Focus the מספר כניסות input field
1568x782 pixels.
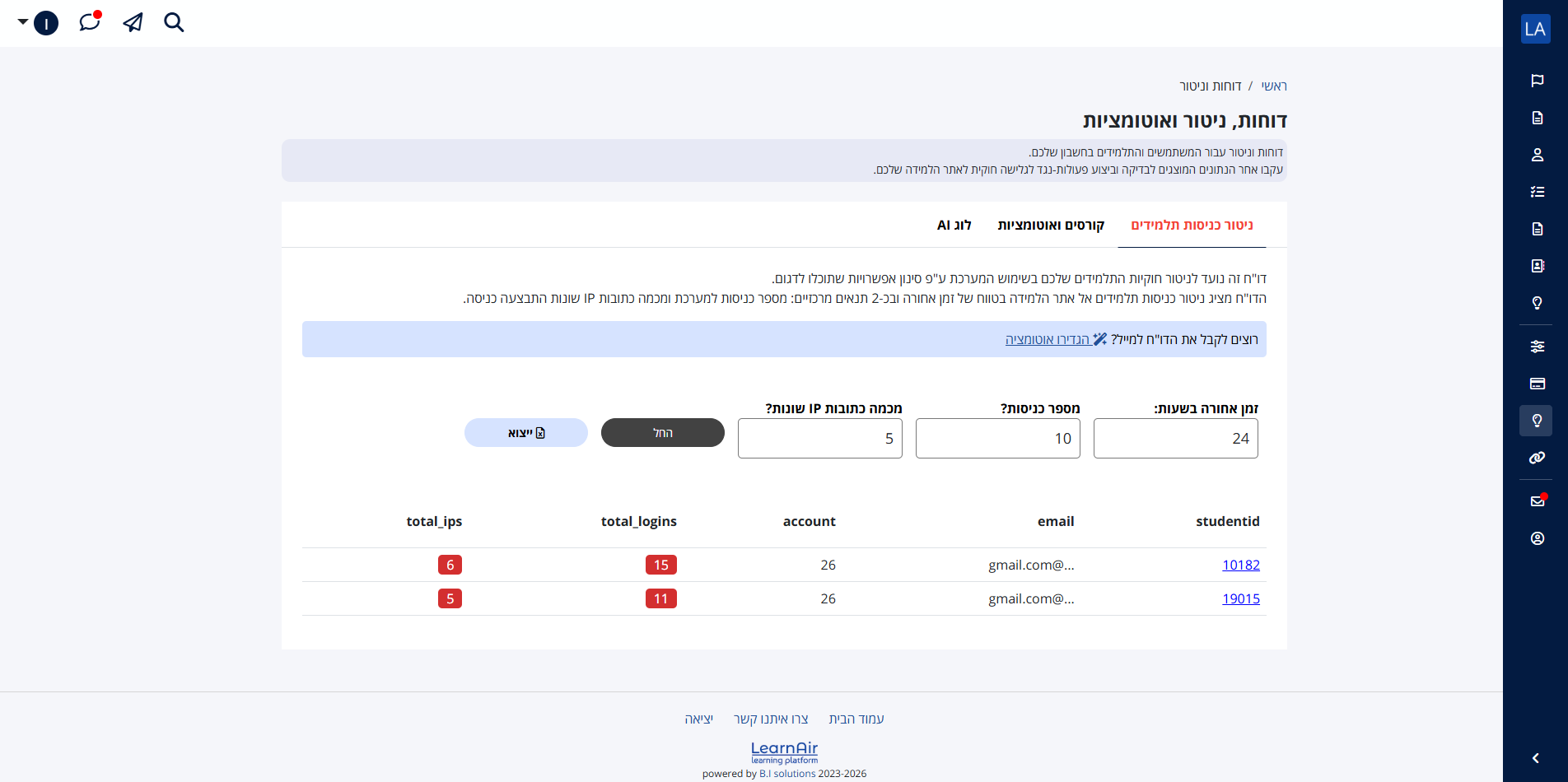(x=997, y=439)
